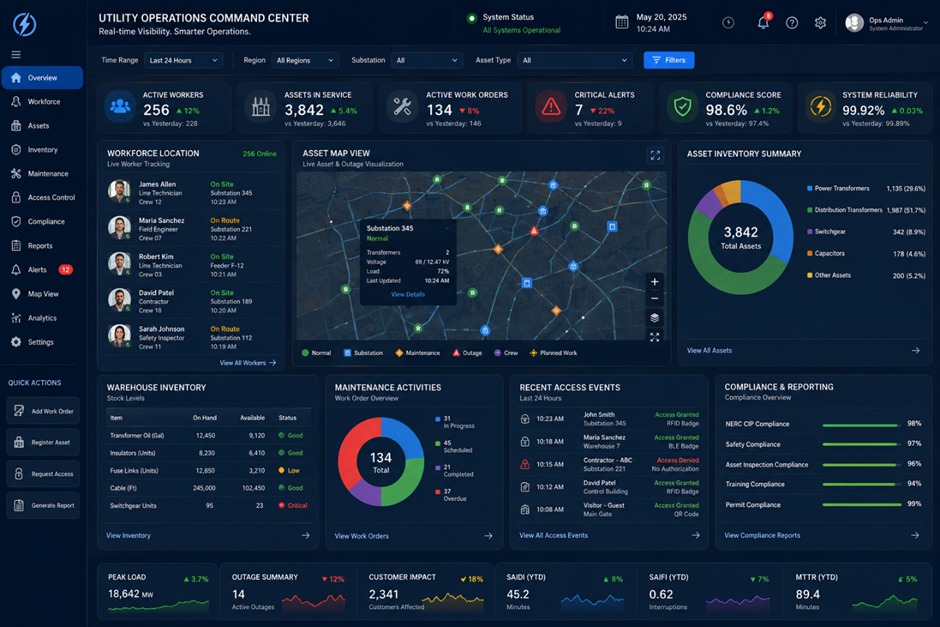Open the settings gear in header
The image size is (940, 627).
pyautogui.click(x=820, y=23)
